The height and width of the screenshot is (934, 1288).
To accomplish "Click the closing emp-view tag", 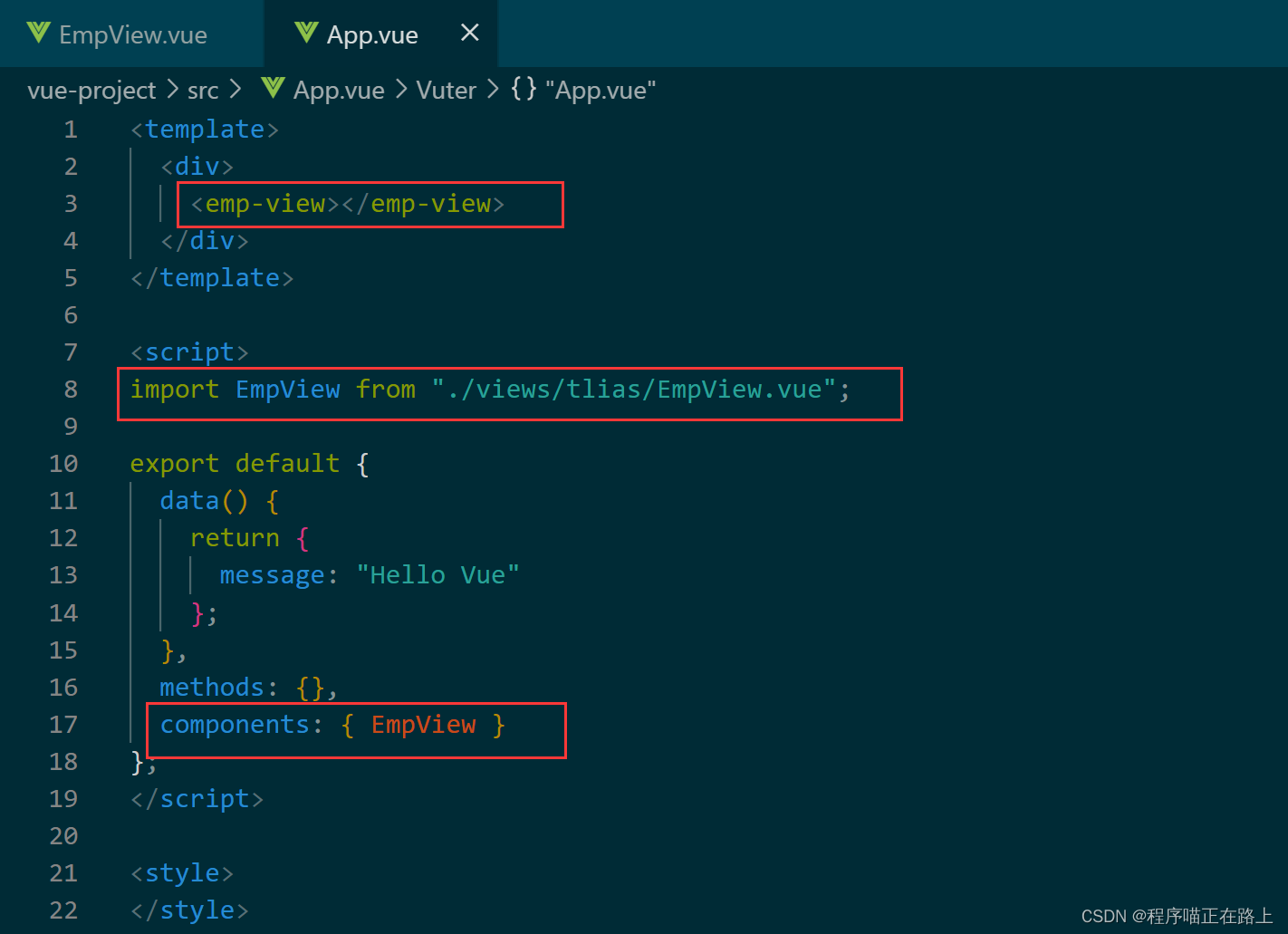I will 423,204.
